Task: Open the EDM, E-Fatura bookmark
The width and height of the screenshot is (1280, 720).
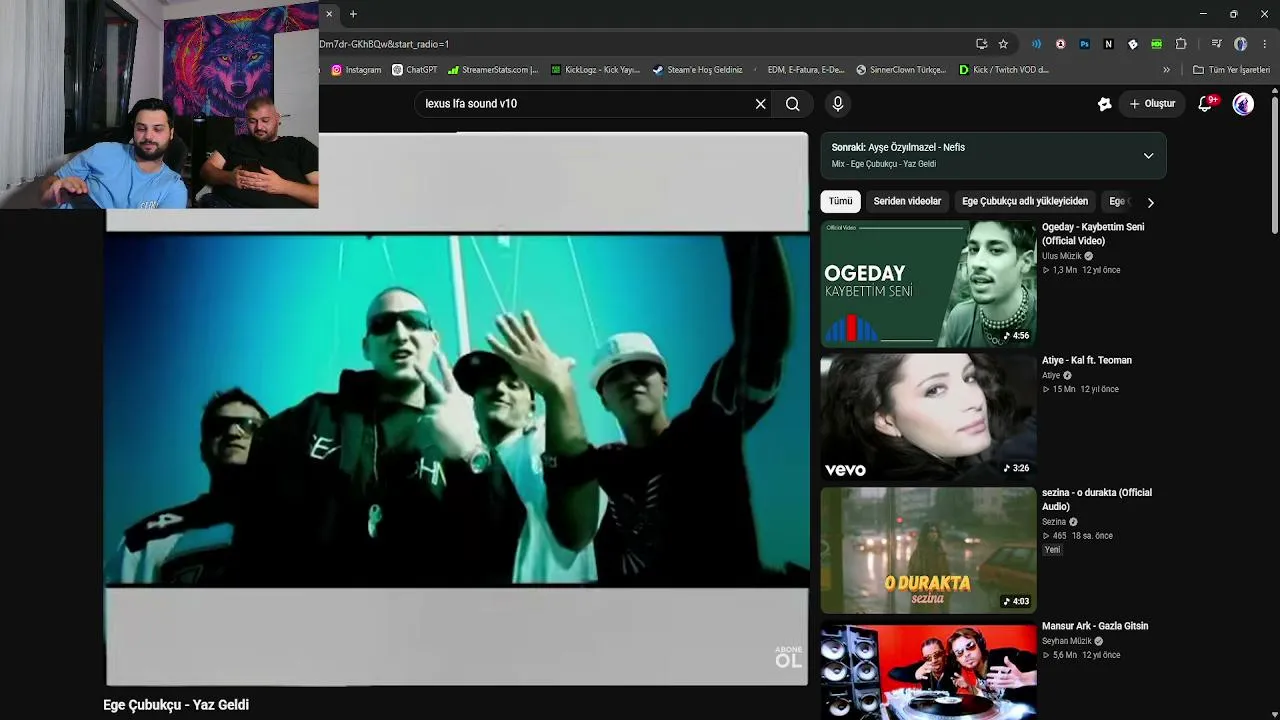Action: pyautogui.click(x=799, y=70)
